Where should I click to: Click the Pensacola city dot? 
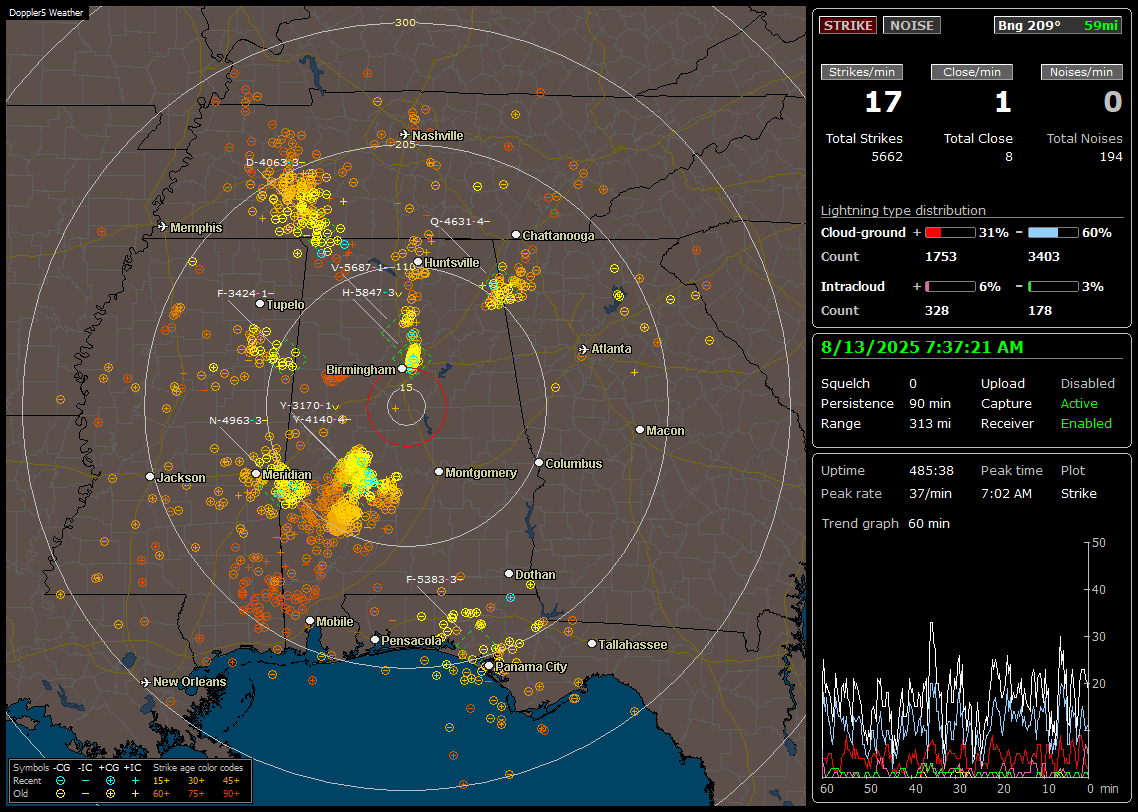[375, 640]
